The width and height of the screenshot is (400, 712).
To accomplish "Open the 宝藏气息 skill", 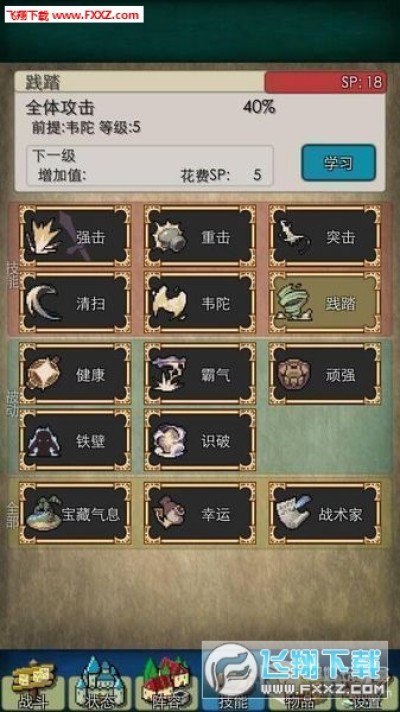I will coord(75,514).
